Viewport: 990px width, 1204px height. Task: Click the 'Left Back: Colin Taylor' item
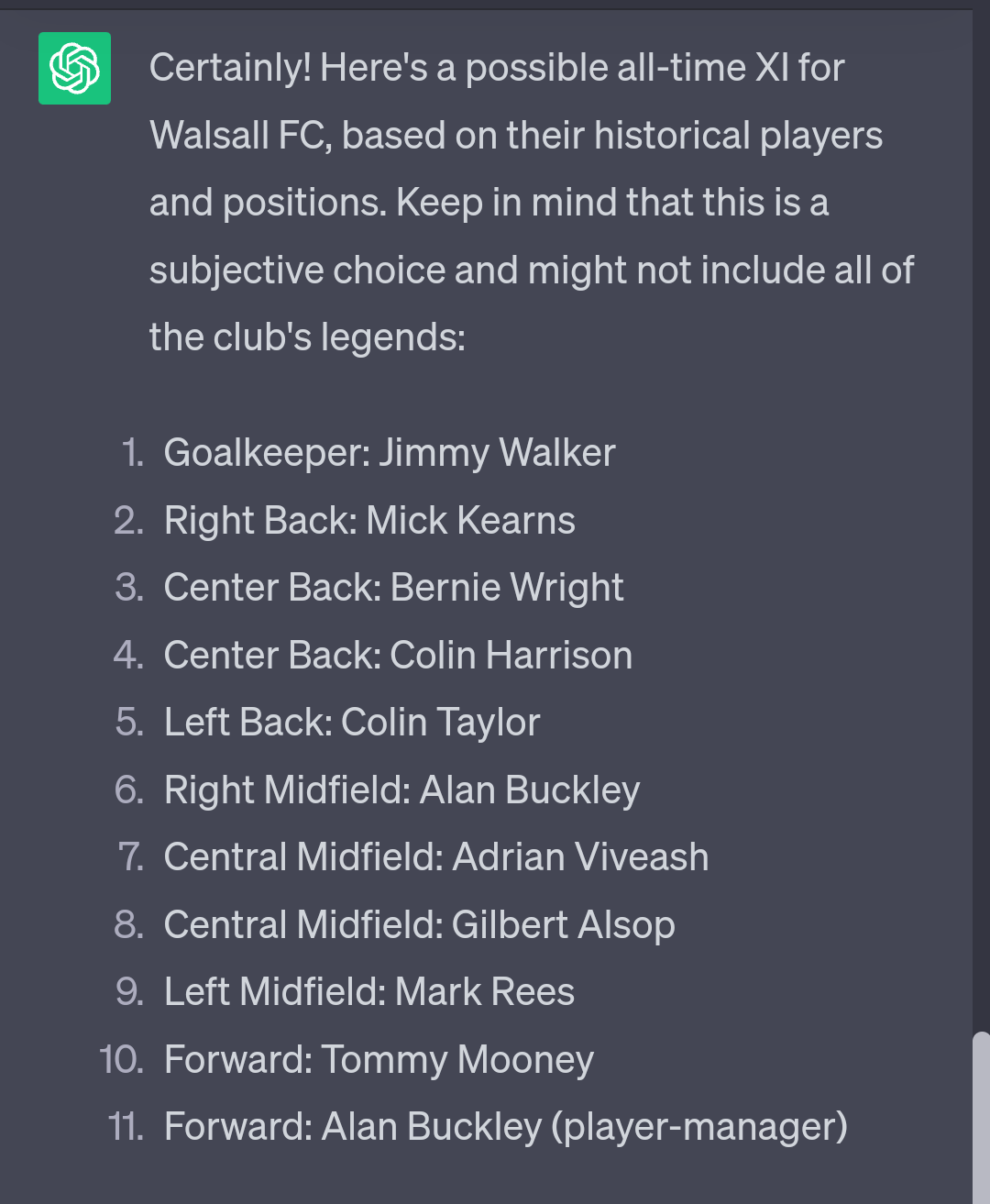click(352, 723)
